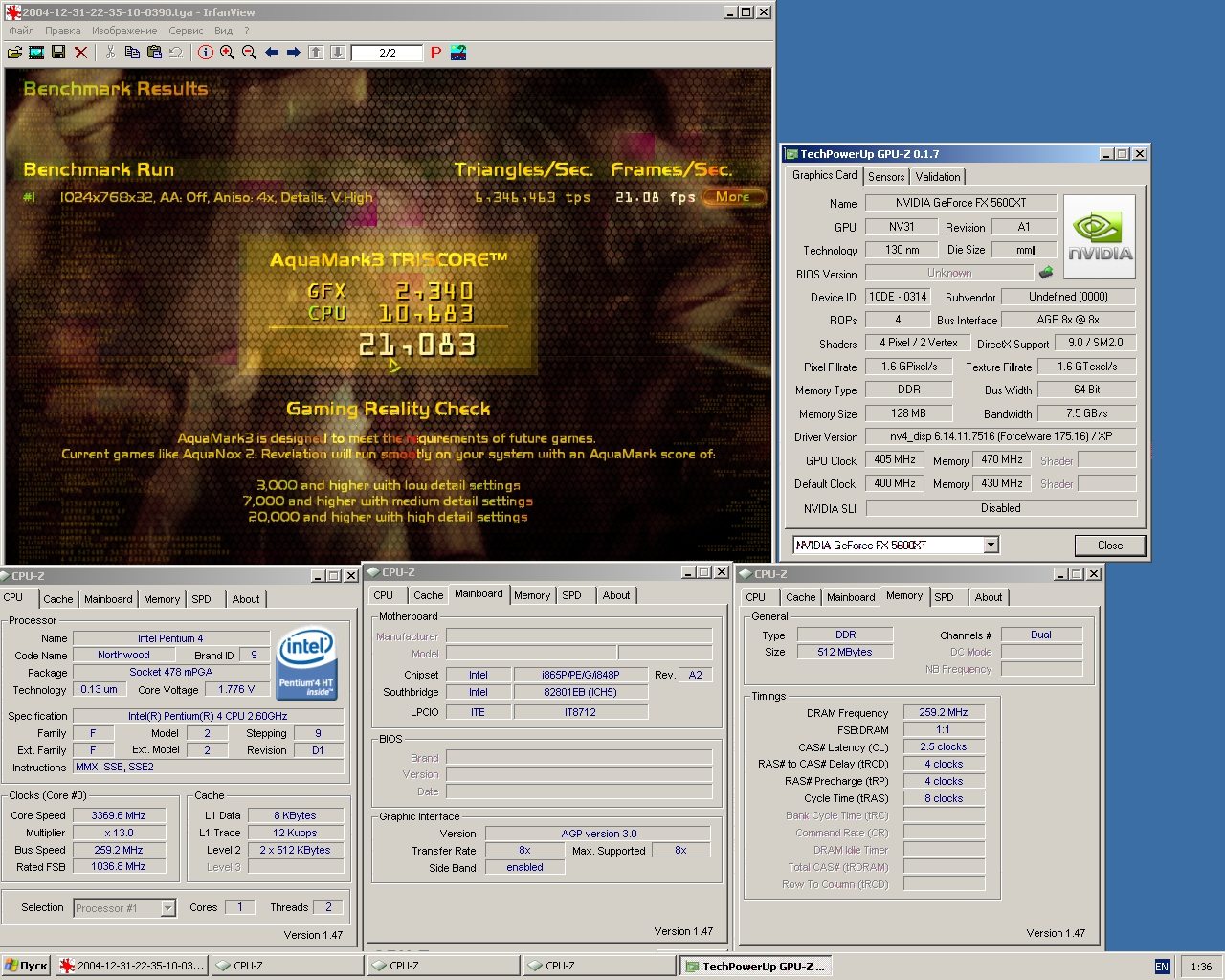Screen dimensions: 1225x980
Task: Click the AGP version 3.0 field in CPU-Z
Action: pyautogui.click(x=598, y=834)
